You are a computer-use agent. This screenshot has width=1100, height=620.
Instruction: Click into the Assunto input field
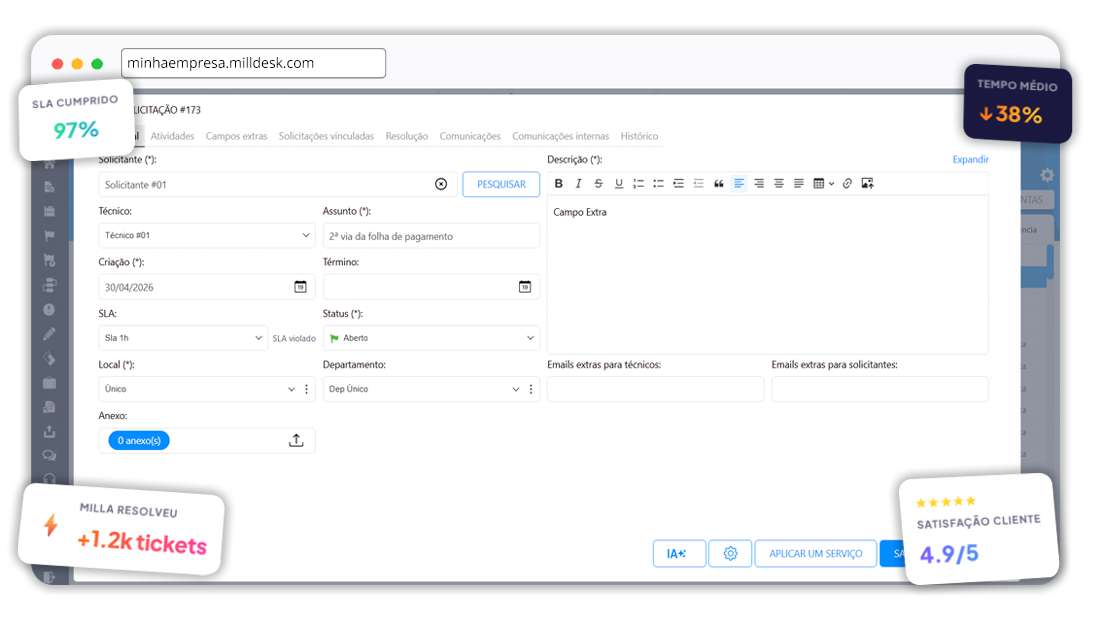pyautogui.click(x=431, y=236)
